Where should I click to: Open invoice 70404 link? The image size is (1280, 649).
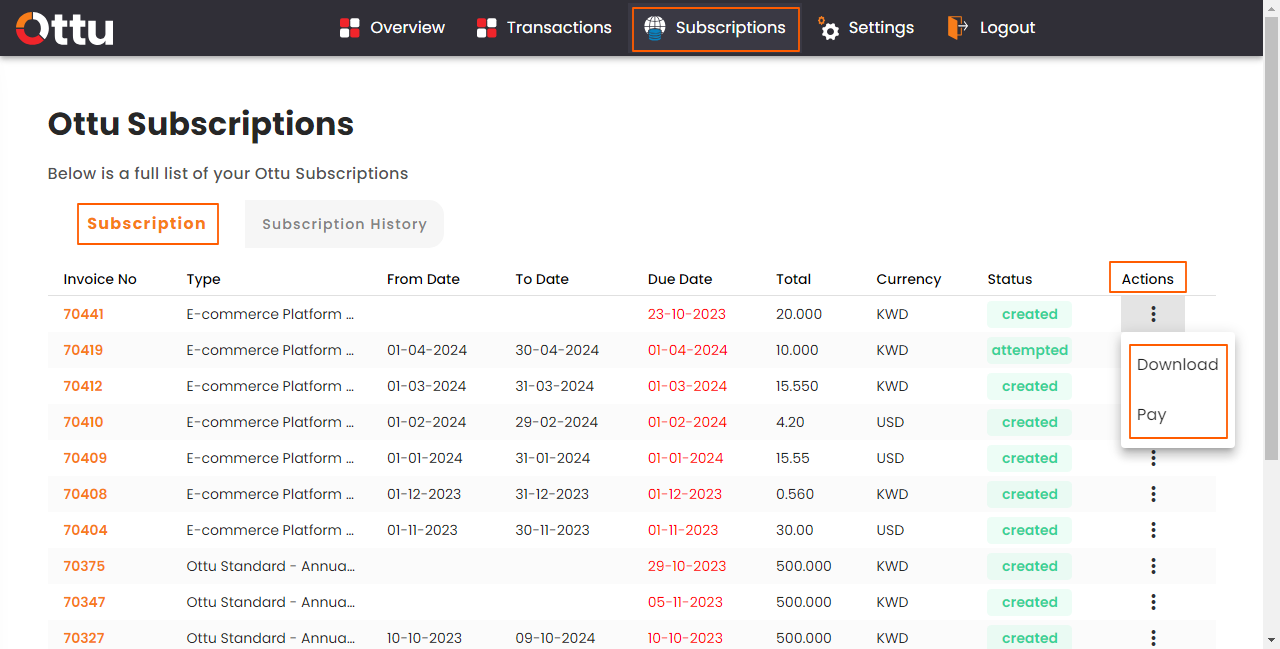point(85,530)
